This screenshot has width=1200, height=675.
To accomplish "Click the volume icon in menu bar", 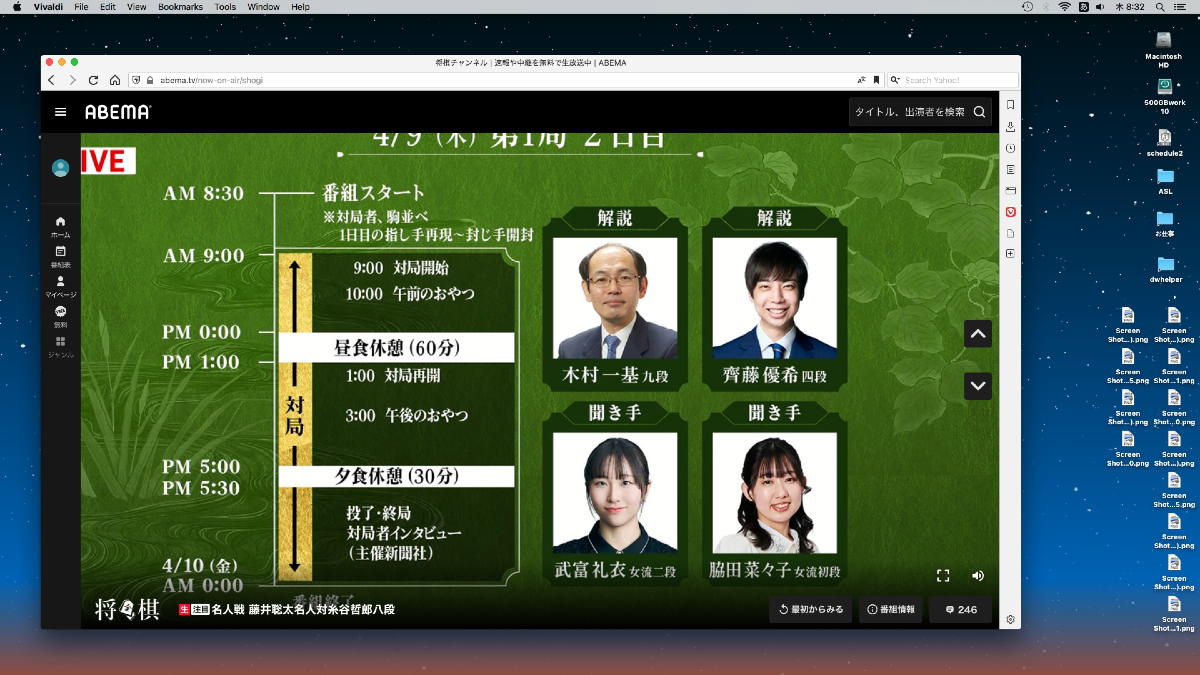I will (x=1100, y=7).
